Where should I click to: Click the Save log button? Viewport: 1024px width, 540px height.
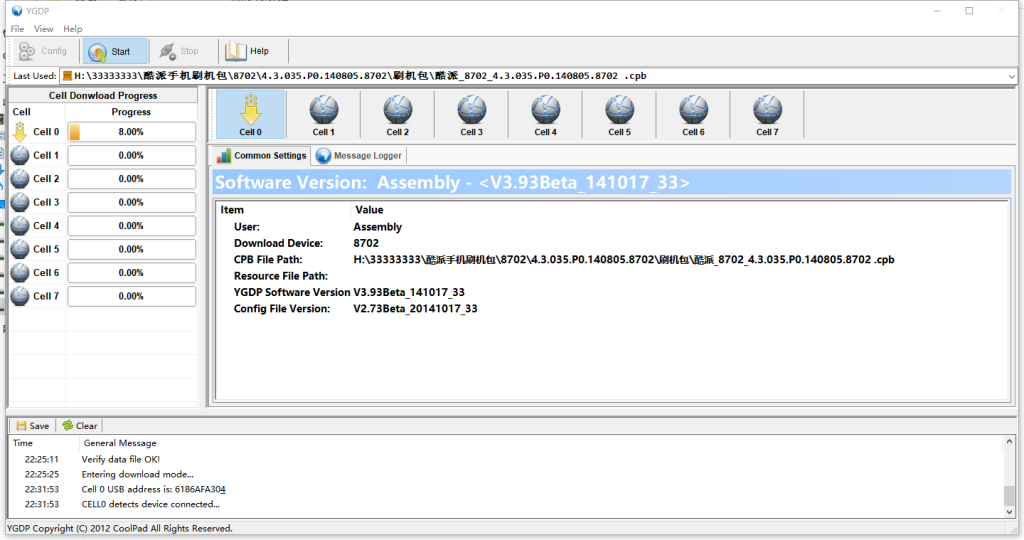(x=32, y=426)
